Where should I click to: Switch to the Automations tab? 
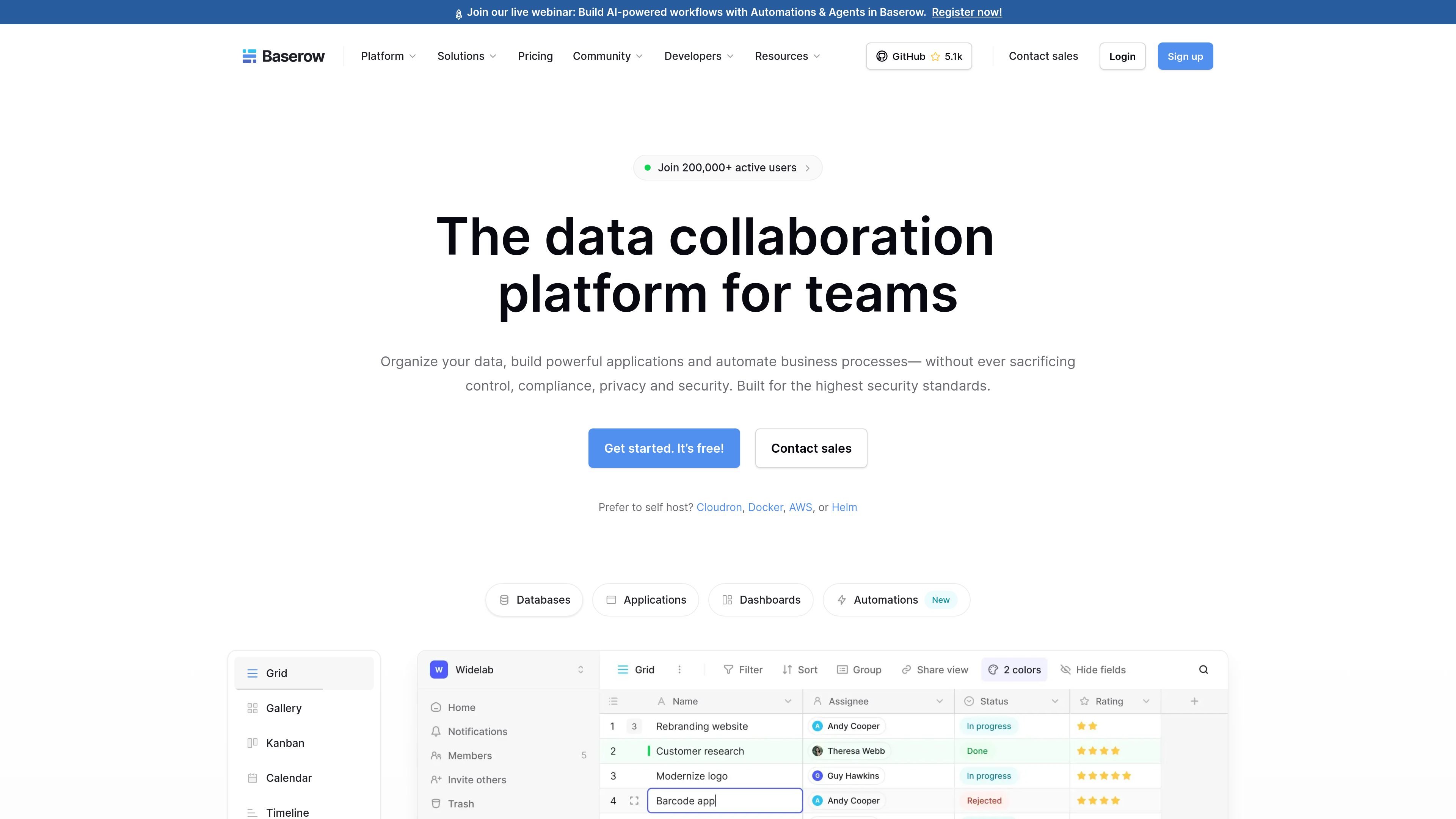[896, 600]
